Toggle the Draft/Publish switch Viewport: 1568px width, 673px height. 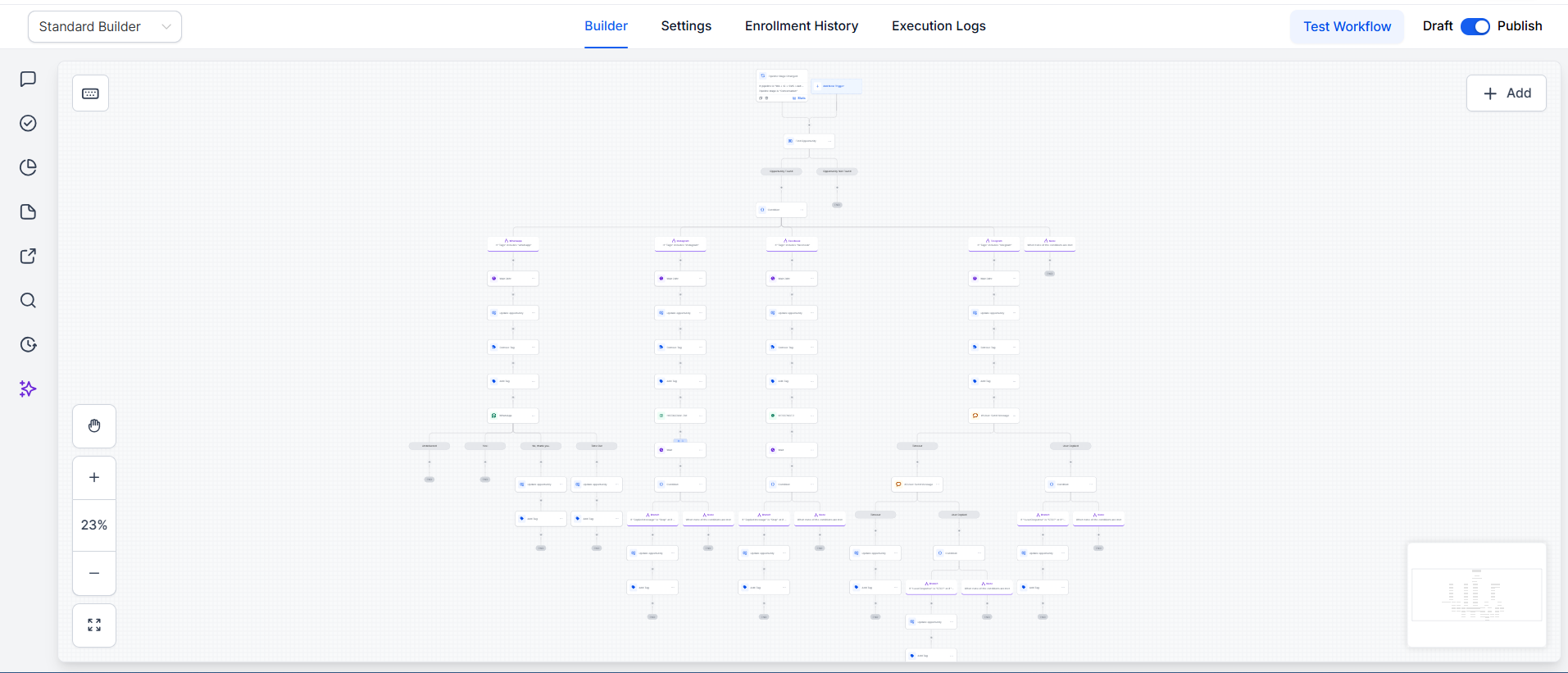coord(1475,26)
